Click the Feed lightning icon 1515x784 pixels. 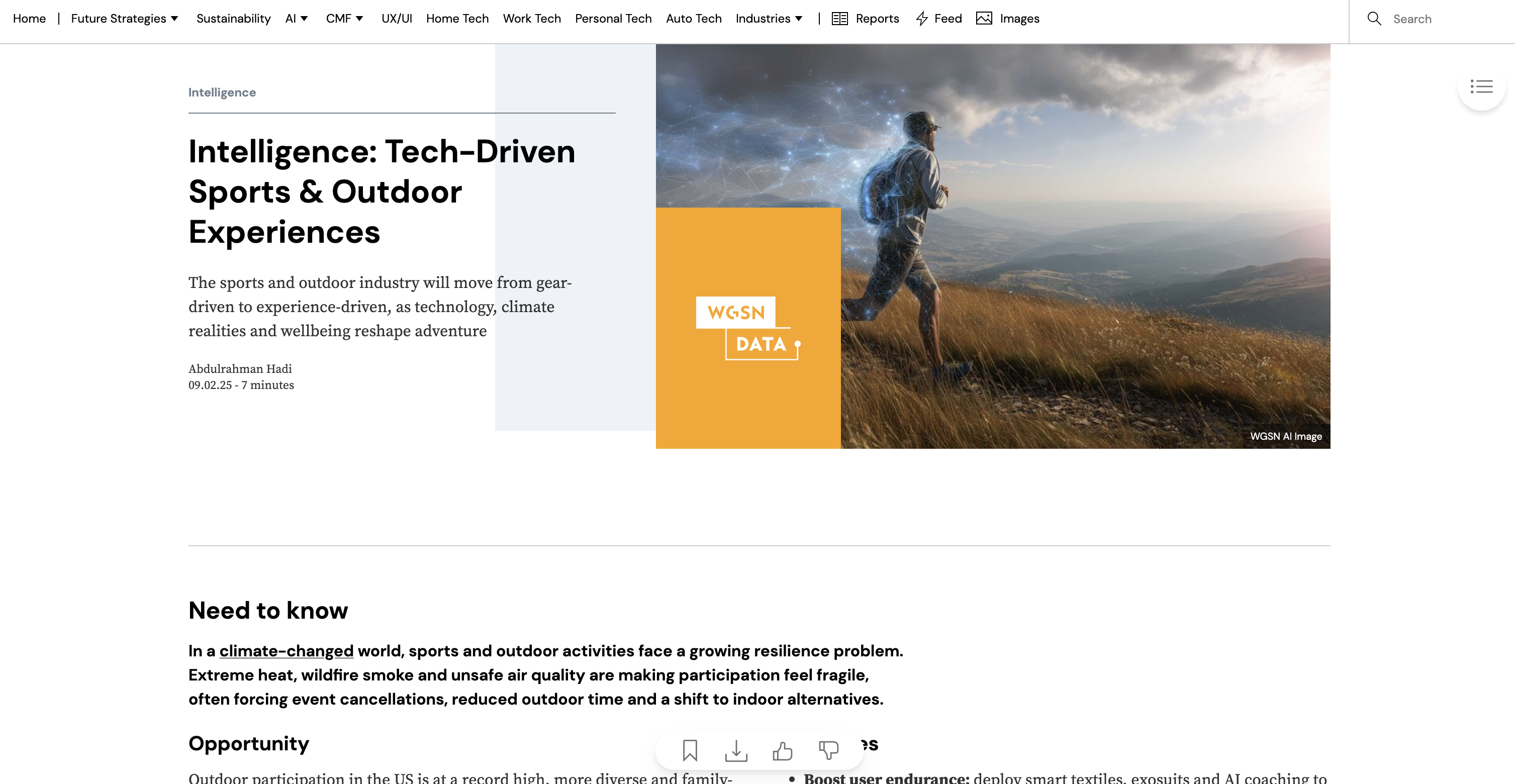point(922,18)
